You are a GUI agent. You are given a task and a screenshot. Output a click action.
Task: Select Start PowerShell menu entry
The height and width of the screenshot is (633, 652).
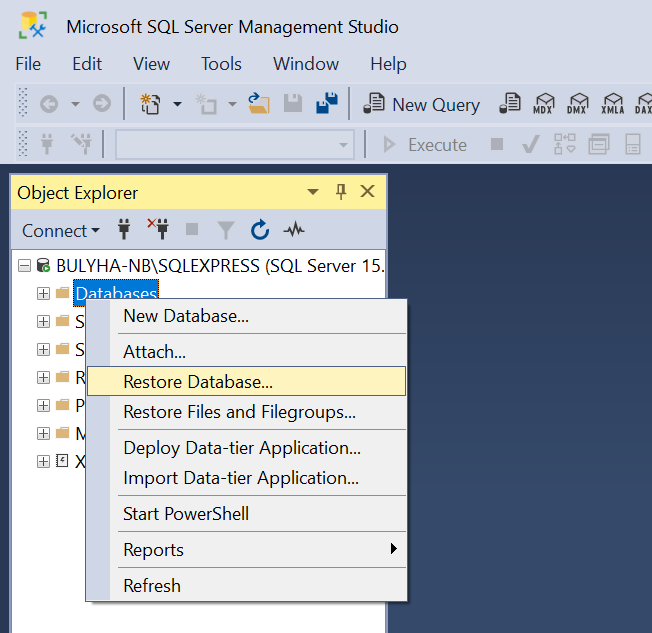[247, 514]
